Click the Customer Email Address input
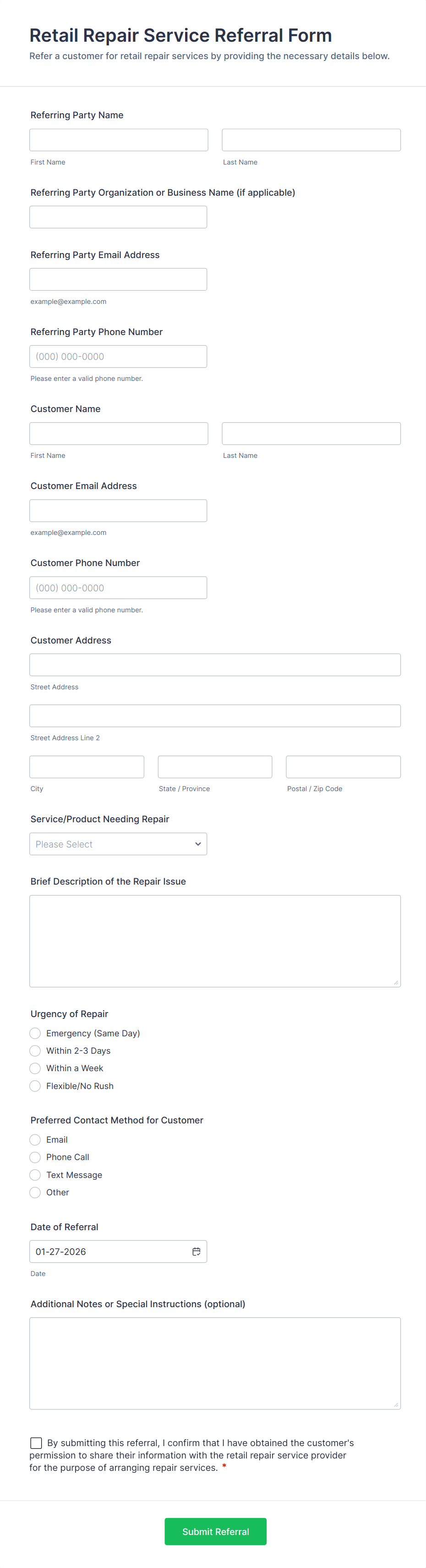The width and height of the screenshot is (426, 1568). (x=118, y=511)
